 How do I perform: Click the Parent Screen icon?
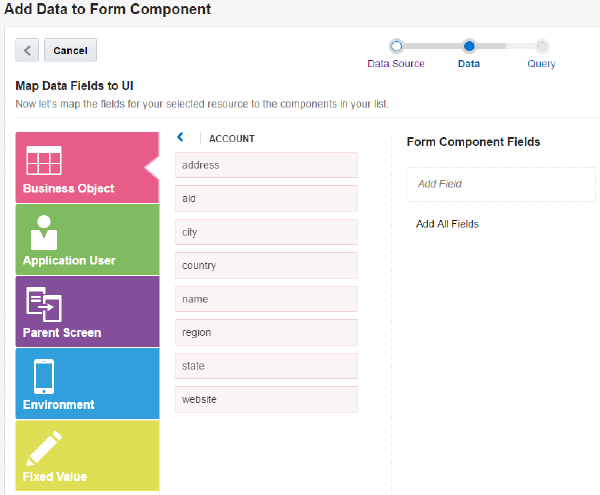point(44,303)
